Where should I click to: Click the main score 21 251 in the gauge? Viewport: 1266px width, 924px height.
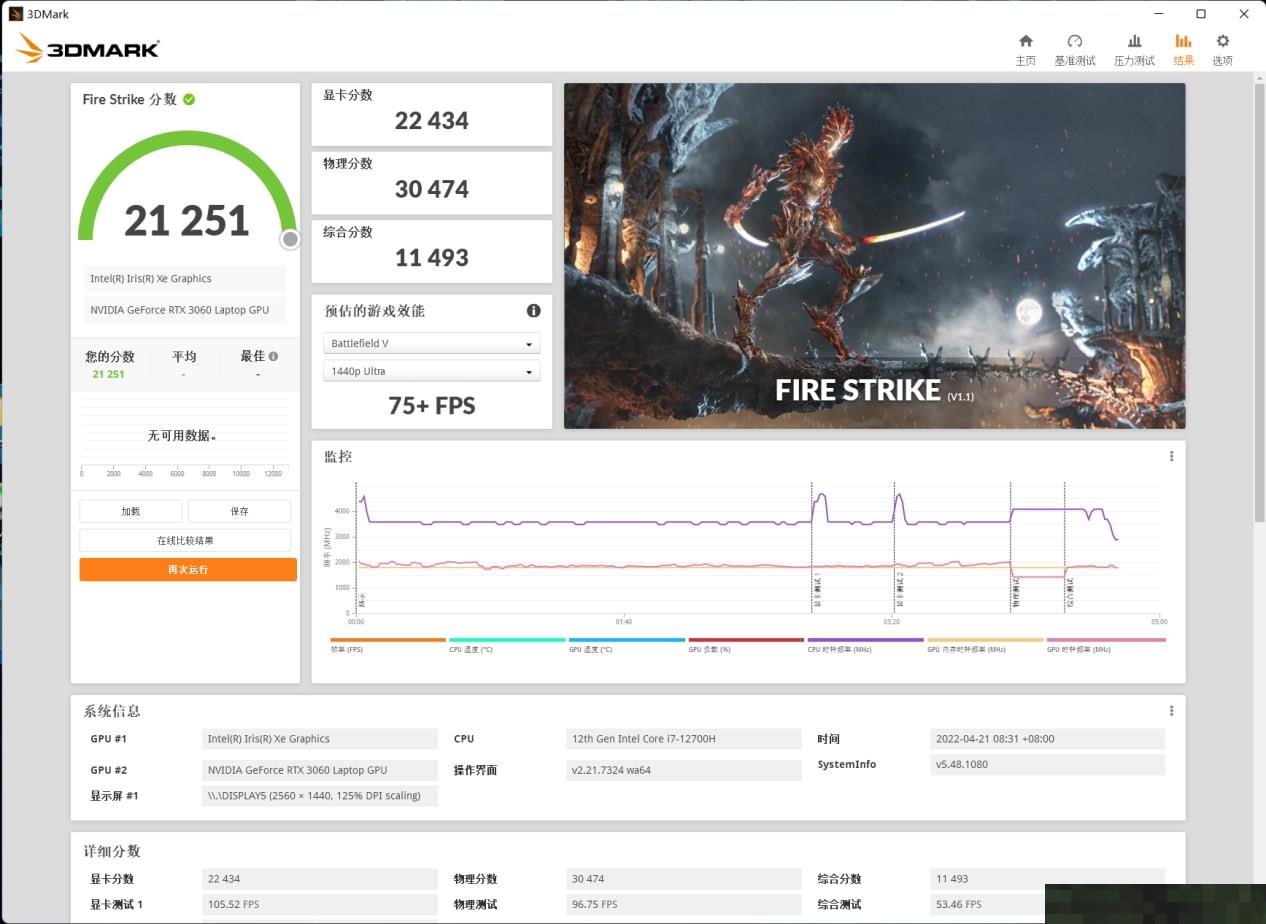(187, 221)
